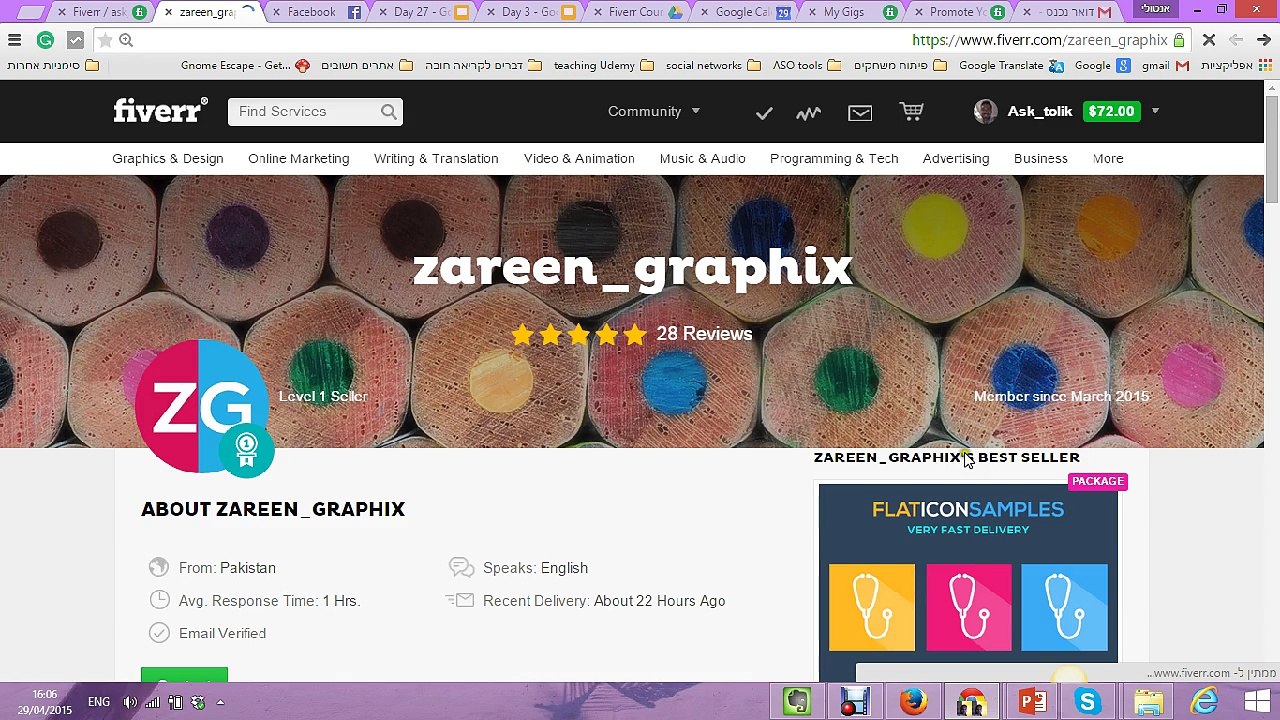The width and height of the screenshot is (1280, 720).
Task: Click the volume speaker tray icon
Action: click(130, 702)
